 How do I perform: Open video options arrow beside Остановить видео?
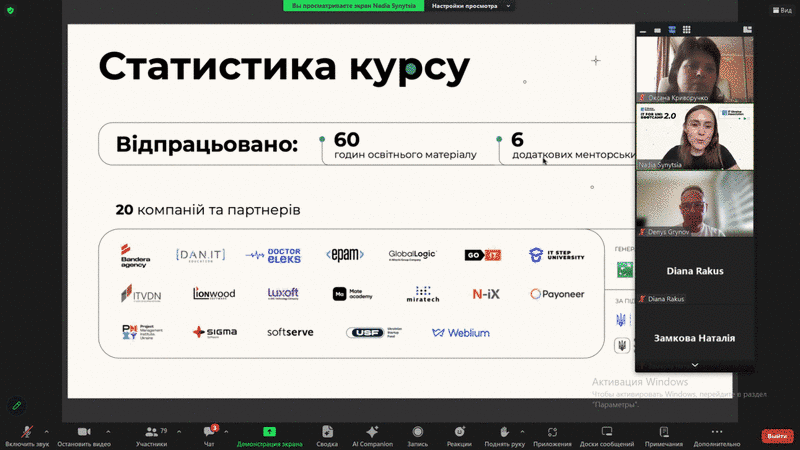(x=108, y=432)
